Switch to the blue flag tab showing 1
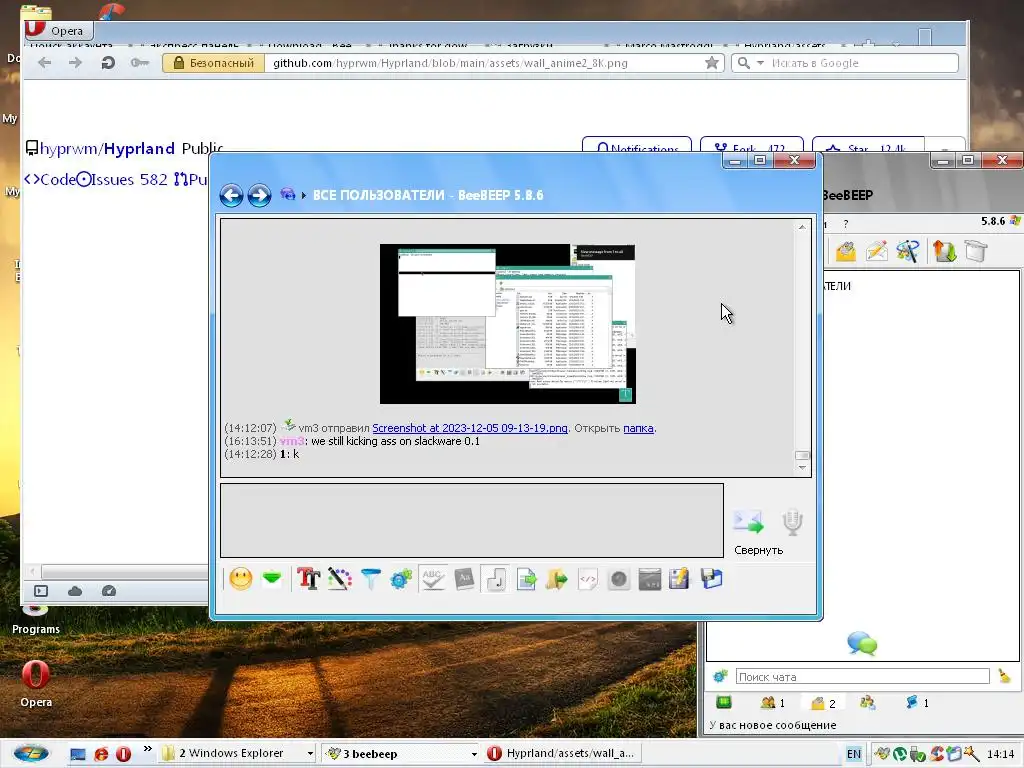The width and height of the screenshot is (1024, 768). tap(918, 703)
